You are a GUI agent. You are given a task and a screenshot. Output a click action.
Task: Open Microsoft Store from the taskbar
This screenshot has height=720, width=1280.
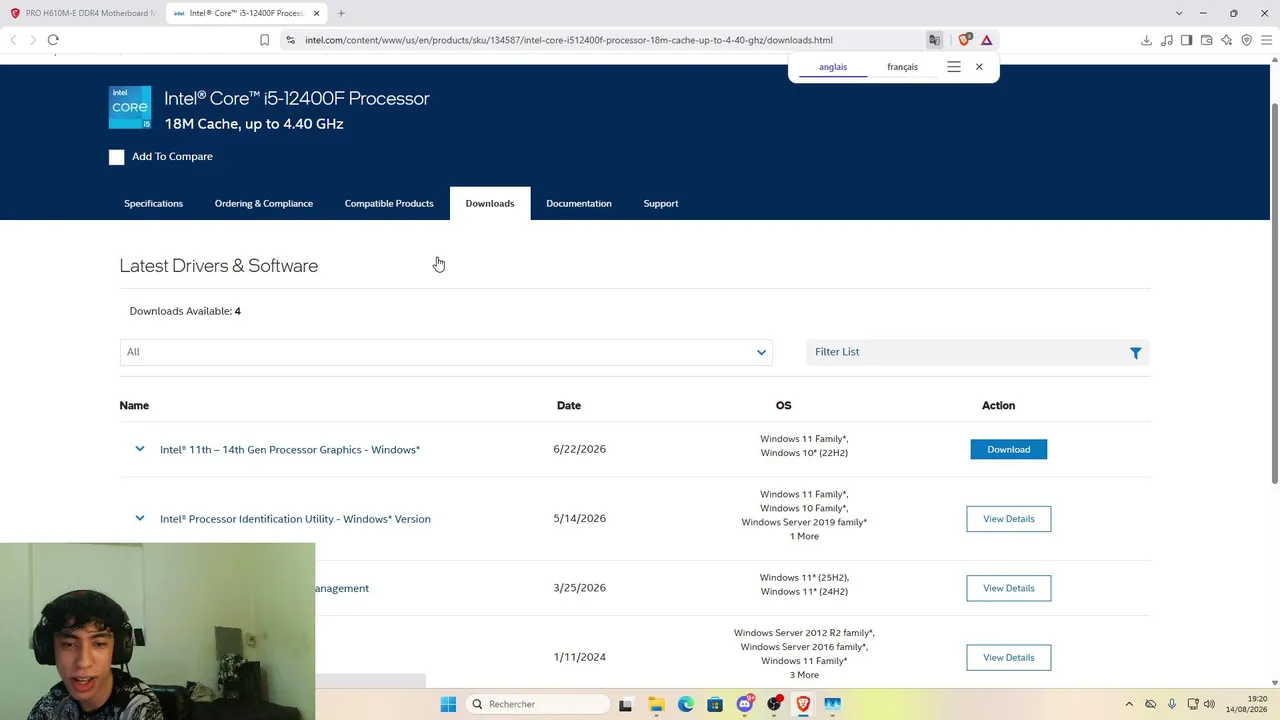coord(715,704)
